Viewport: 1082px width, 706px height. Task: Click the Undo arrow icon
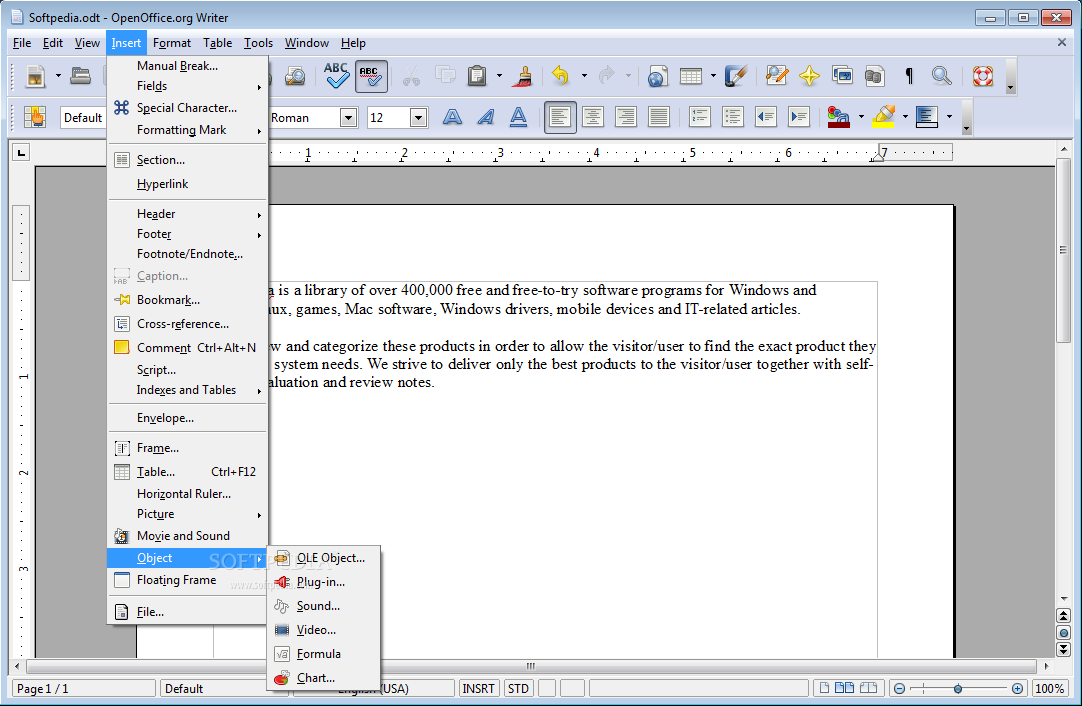click(x=560, y=75)
